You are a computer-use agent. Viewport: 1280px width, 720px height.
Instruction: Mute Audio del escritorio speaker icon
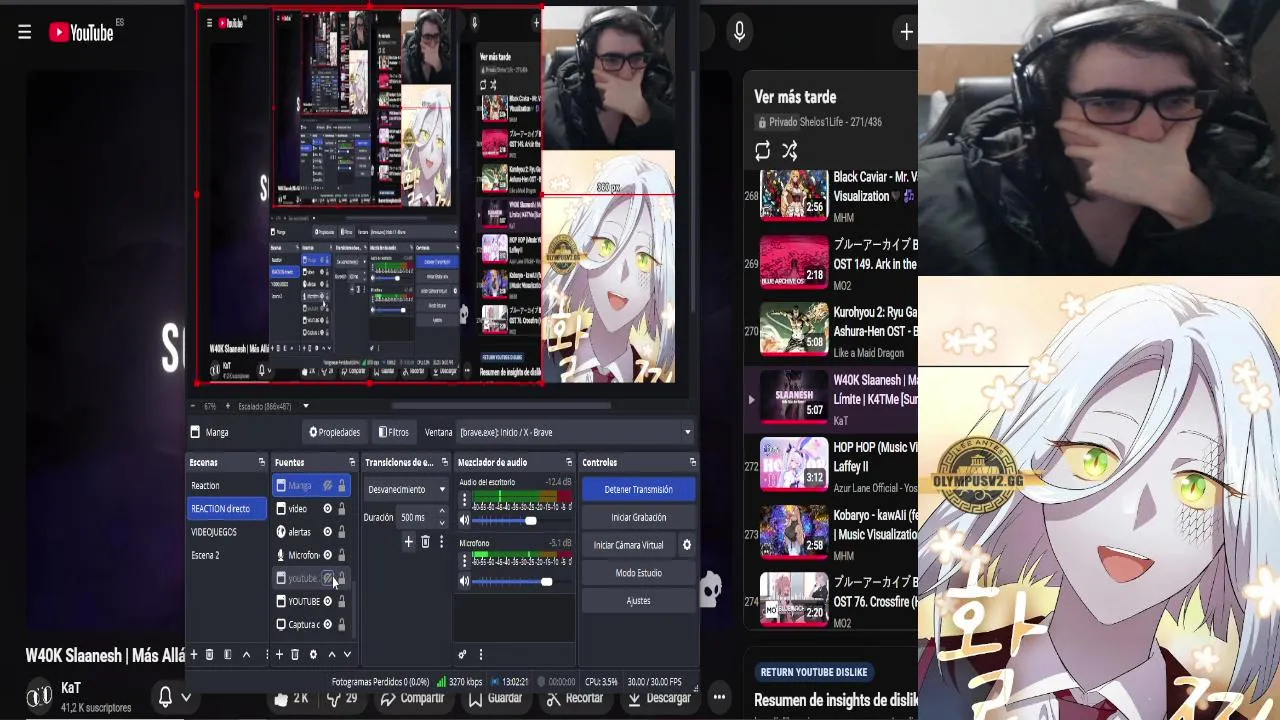[464, 520]
